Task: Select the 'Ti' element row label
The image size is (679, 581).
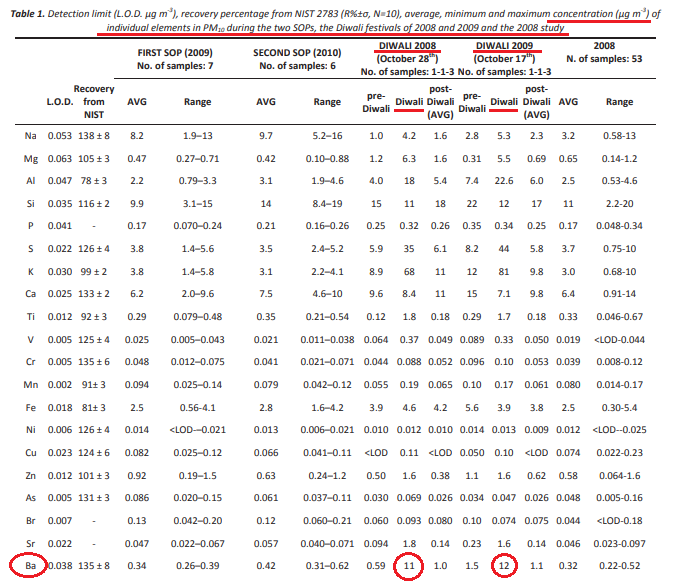Action: tap(30, 317)
